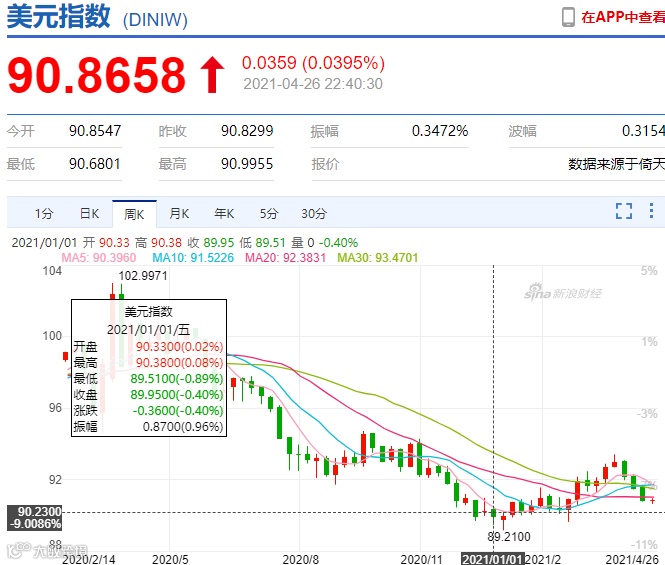The width and height of the screenshot is (665, 565).
Task: Click the 最低 value 90.6801
Action: point(95,164)
